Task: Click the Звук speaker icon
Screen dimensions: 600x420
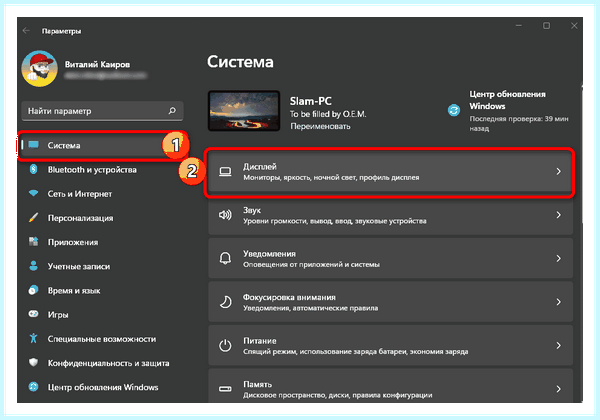Action: click(x=225, y=215)
